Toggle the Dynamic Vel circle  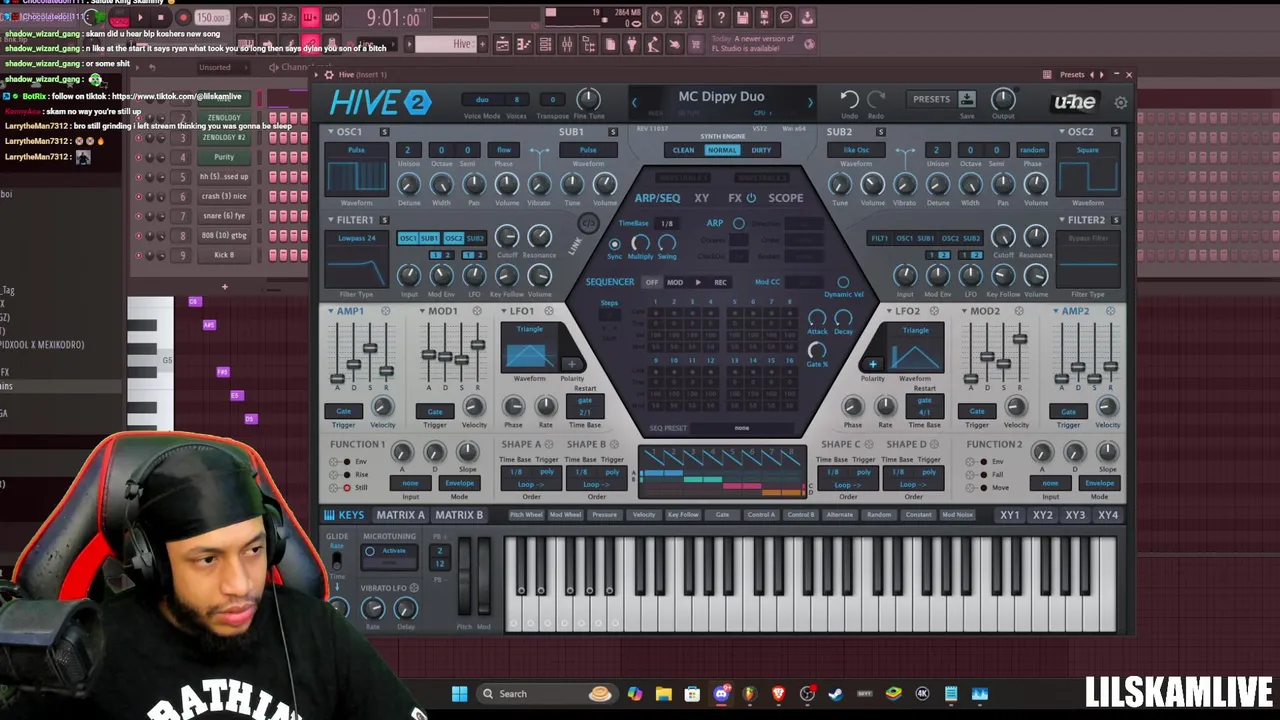(x=843, y=282)
